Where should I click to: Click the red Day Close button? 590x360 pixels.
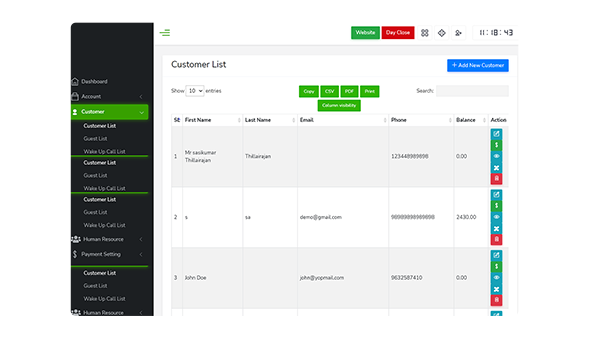pos(398,33)
